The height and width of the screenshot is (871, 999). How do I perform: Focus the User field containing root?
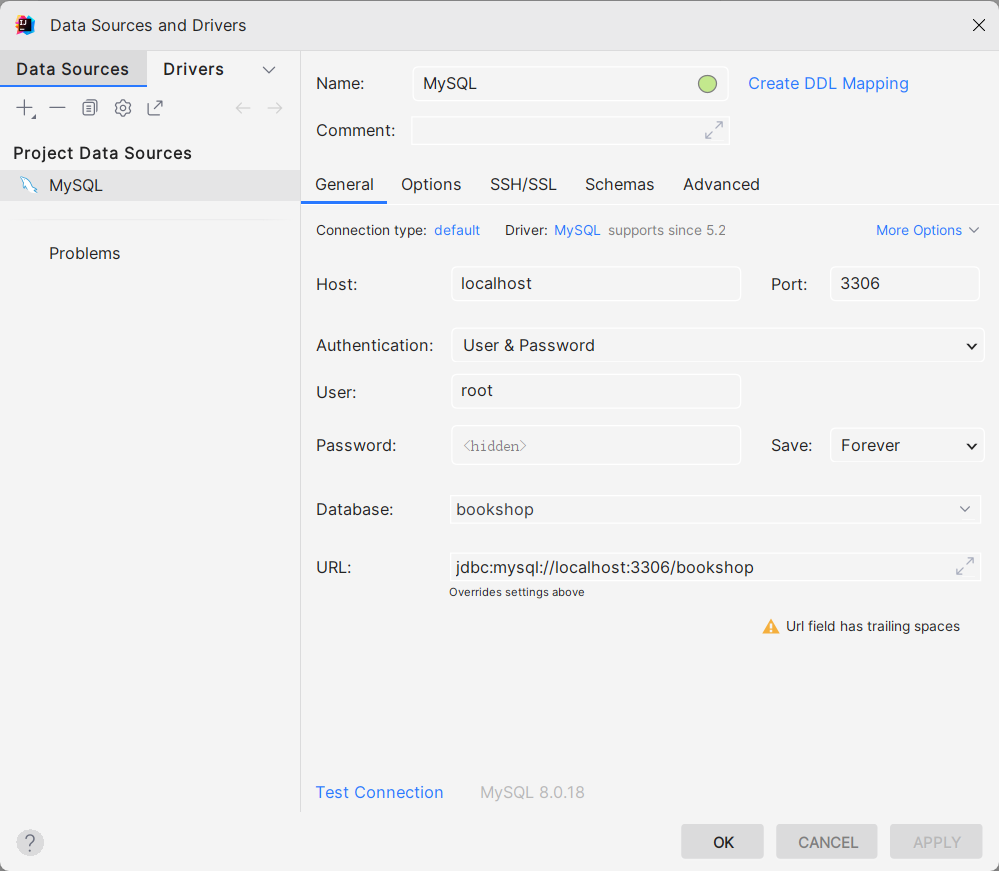596,391
